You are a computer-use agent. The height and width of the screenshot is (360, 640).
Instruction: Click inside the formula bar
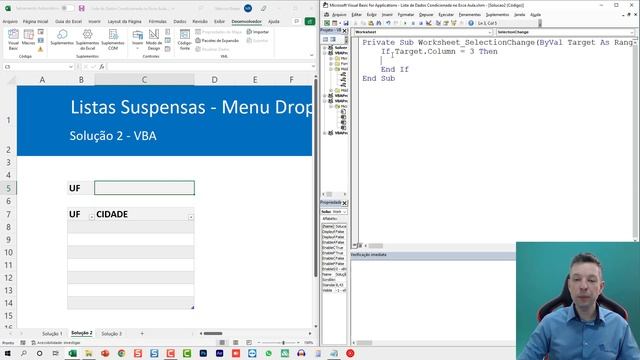pos(208,67)
